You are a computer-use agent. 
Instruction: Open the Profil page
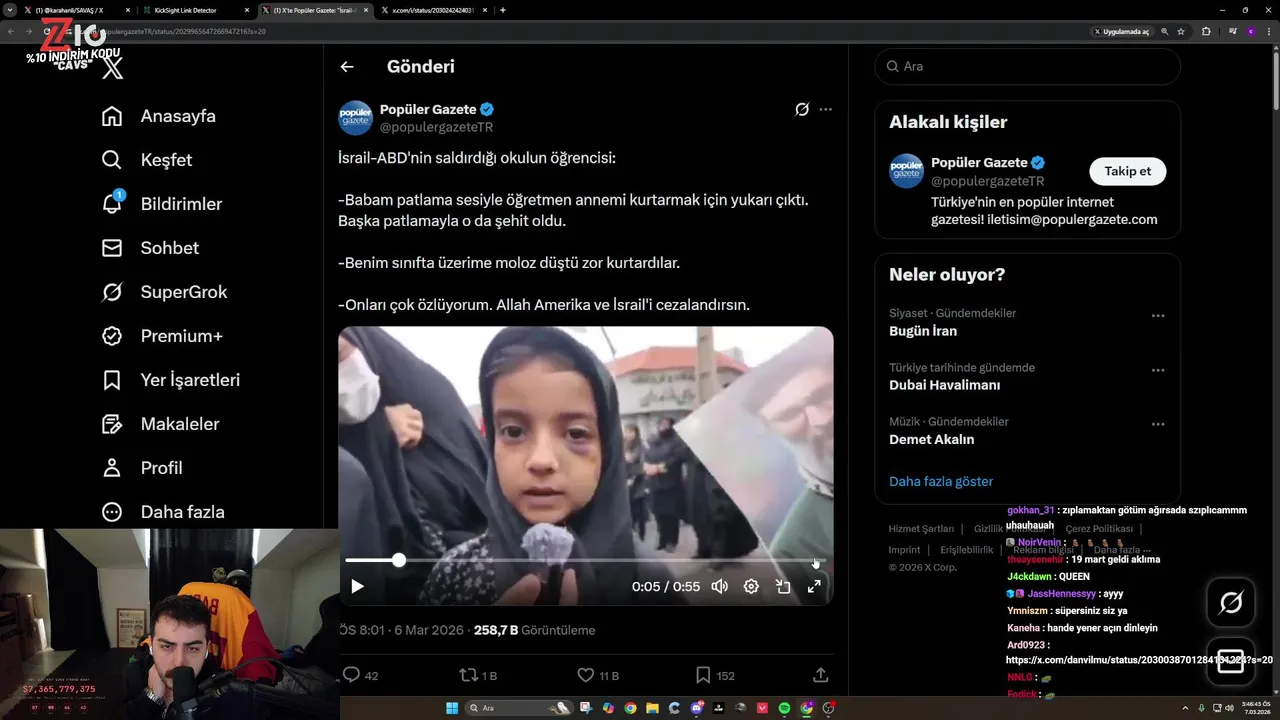[x=142, y=468]
